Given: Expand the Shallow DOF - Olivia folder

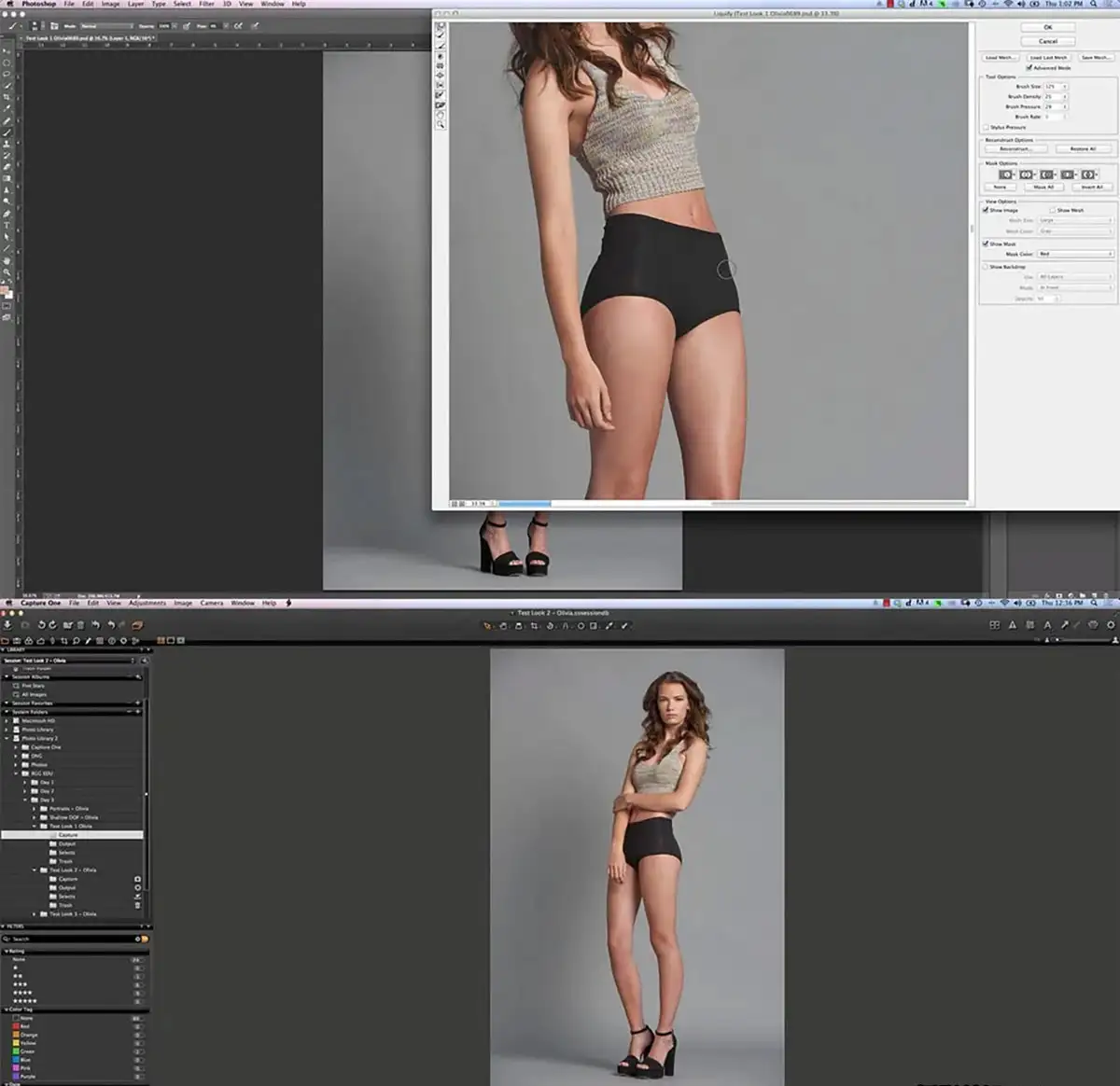Looking at the screenshot, I should 35,817.
